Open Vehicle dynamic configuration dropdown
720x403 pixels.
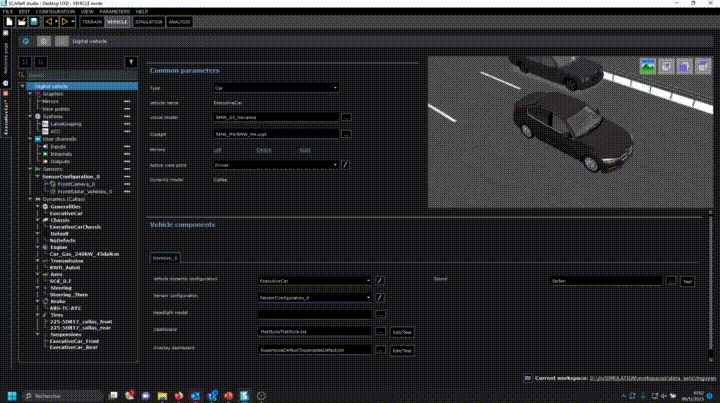[x=315, y=280]
